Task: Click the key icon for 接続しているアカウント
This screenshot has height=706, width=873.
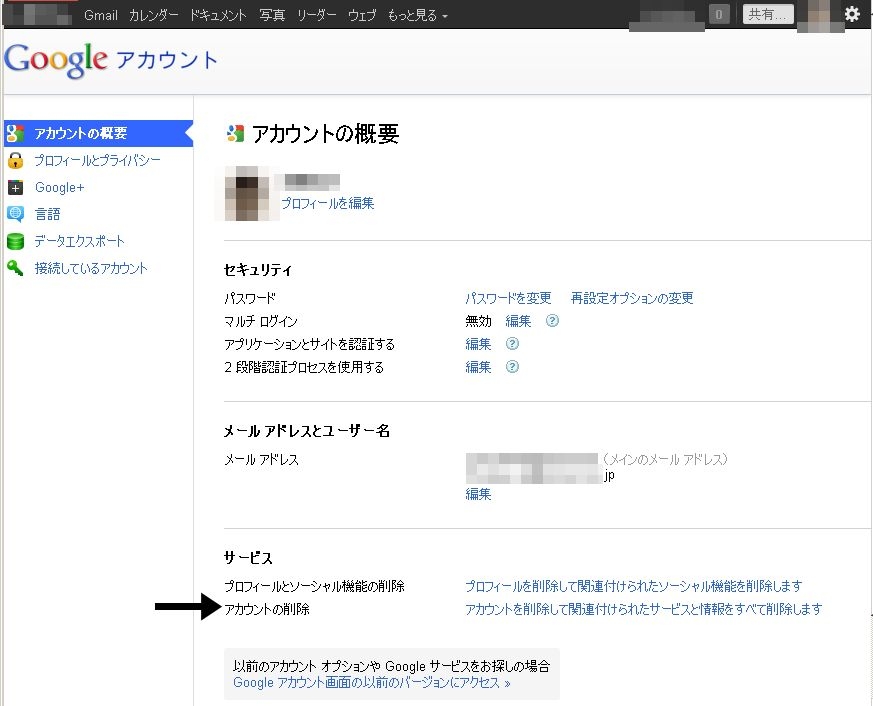Action: (x=15, y=268)
